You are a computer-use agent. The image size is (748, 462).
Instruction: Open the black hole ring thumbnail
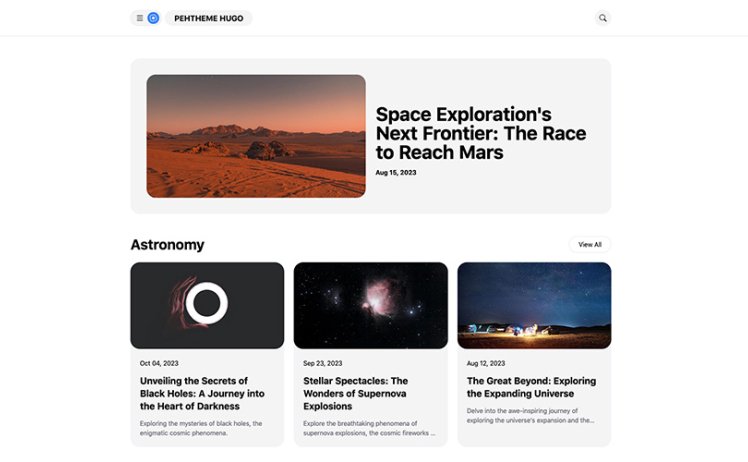tap(207, 305)
